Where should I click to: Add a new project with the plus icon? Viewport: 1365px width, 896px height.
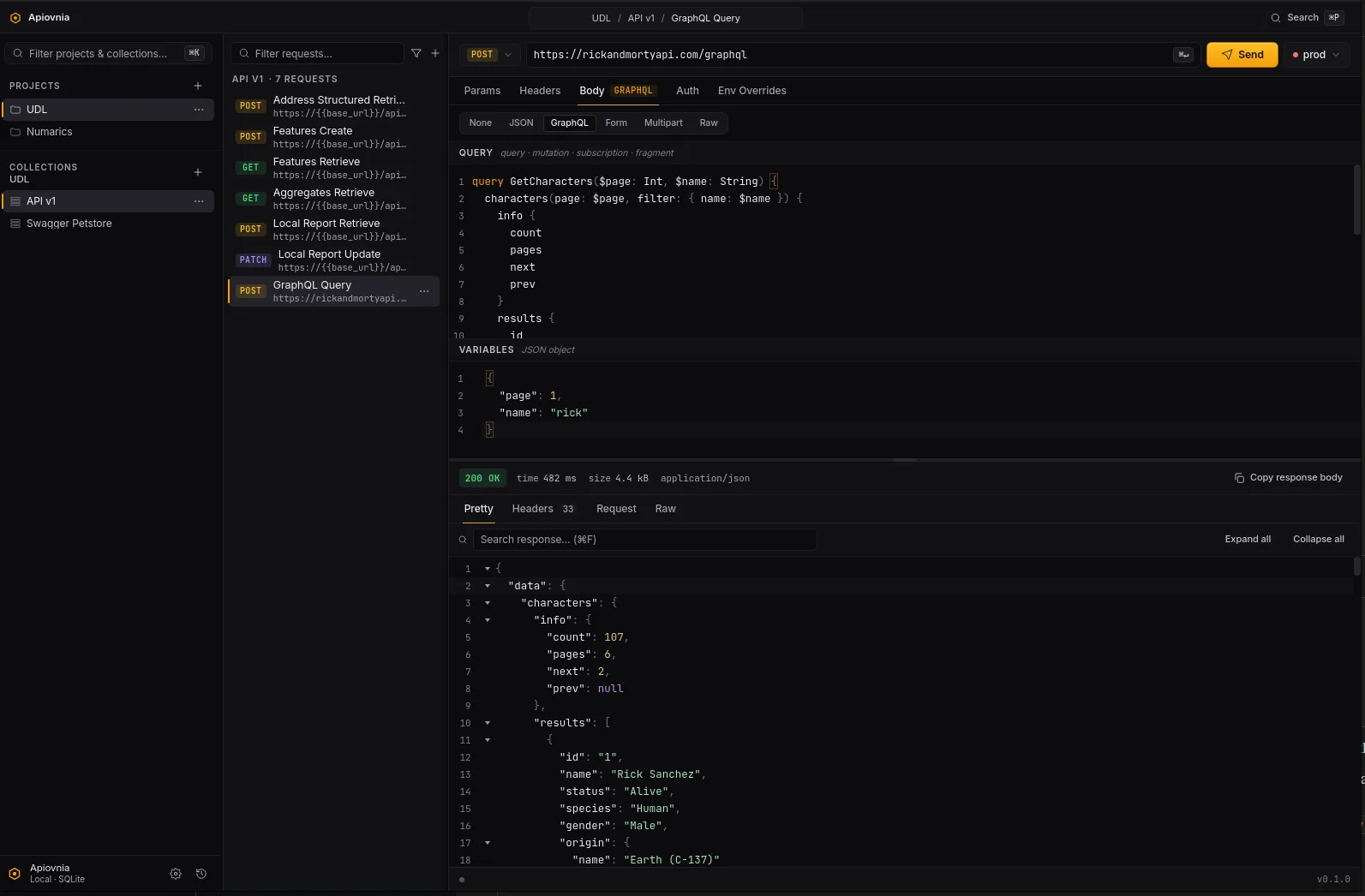point(198,86)
